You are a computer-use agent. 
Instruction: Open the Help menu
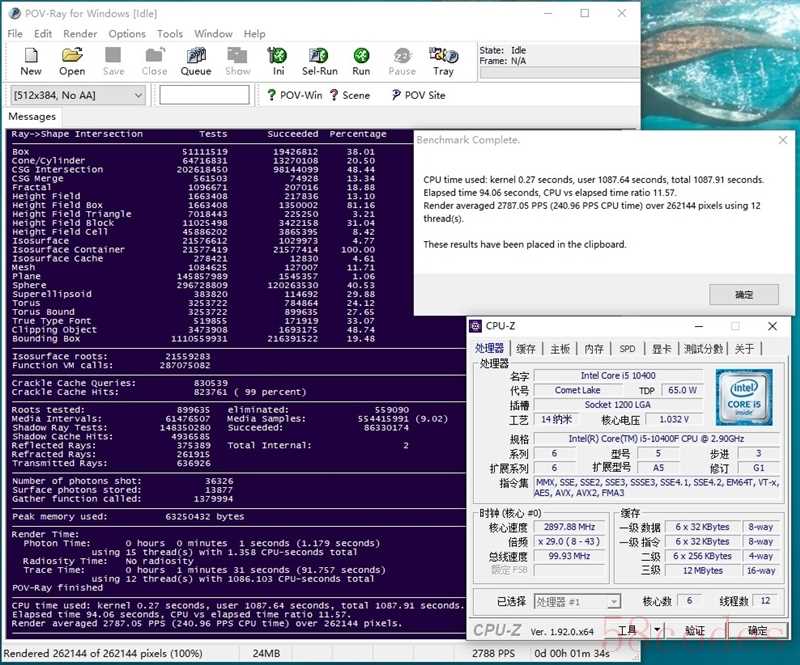255,34
